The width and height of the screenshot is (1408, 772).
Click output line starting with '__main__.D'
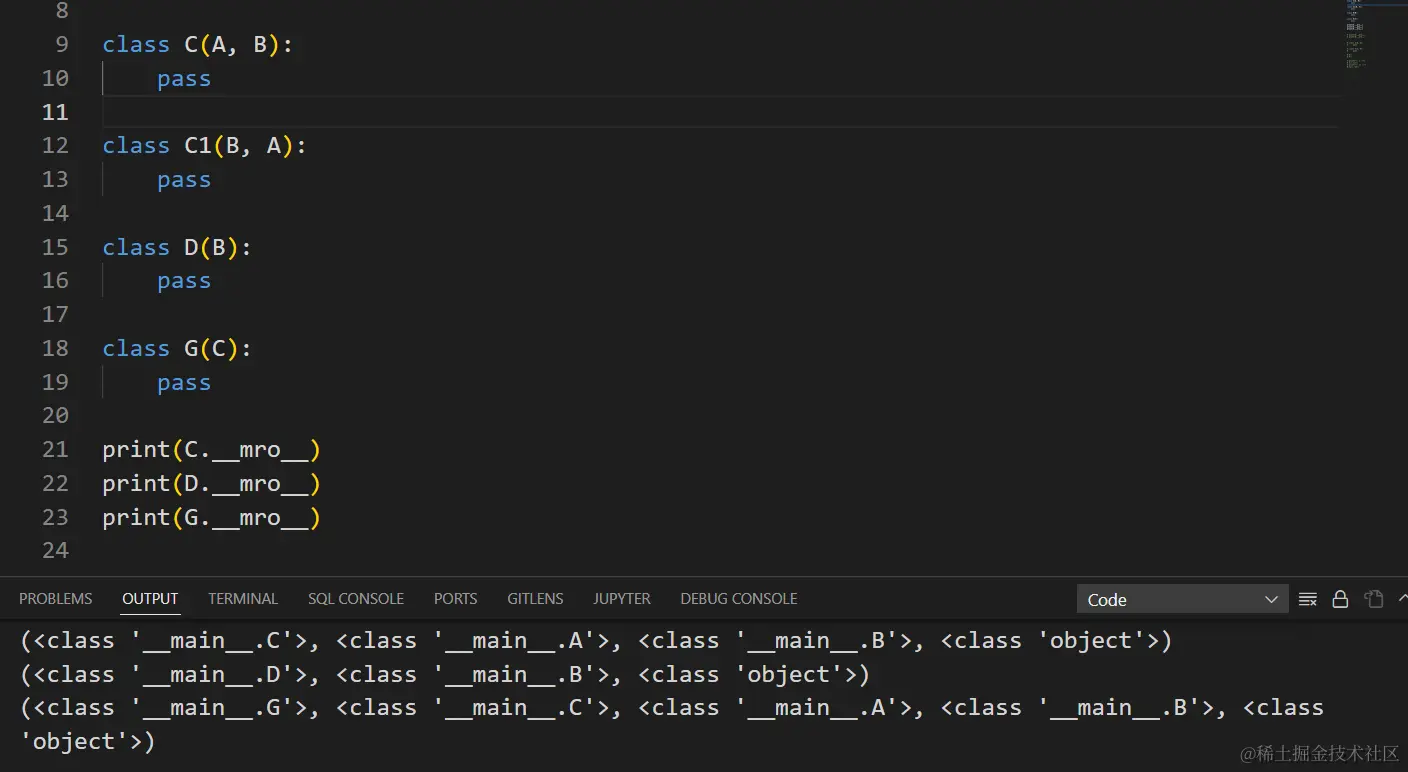point(444,674)
